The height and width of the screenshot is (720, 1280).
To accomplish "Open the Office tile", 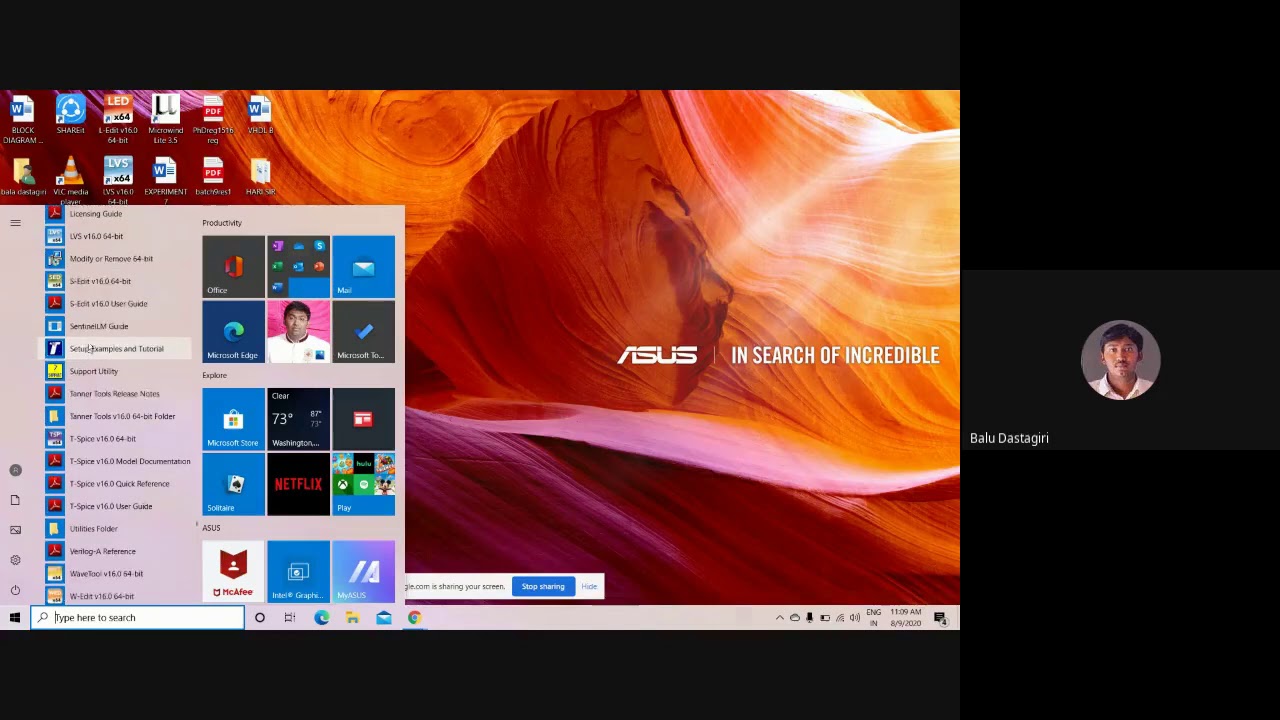I will (x=233, y=267).
